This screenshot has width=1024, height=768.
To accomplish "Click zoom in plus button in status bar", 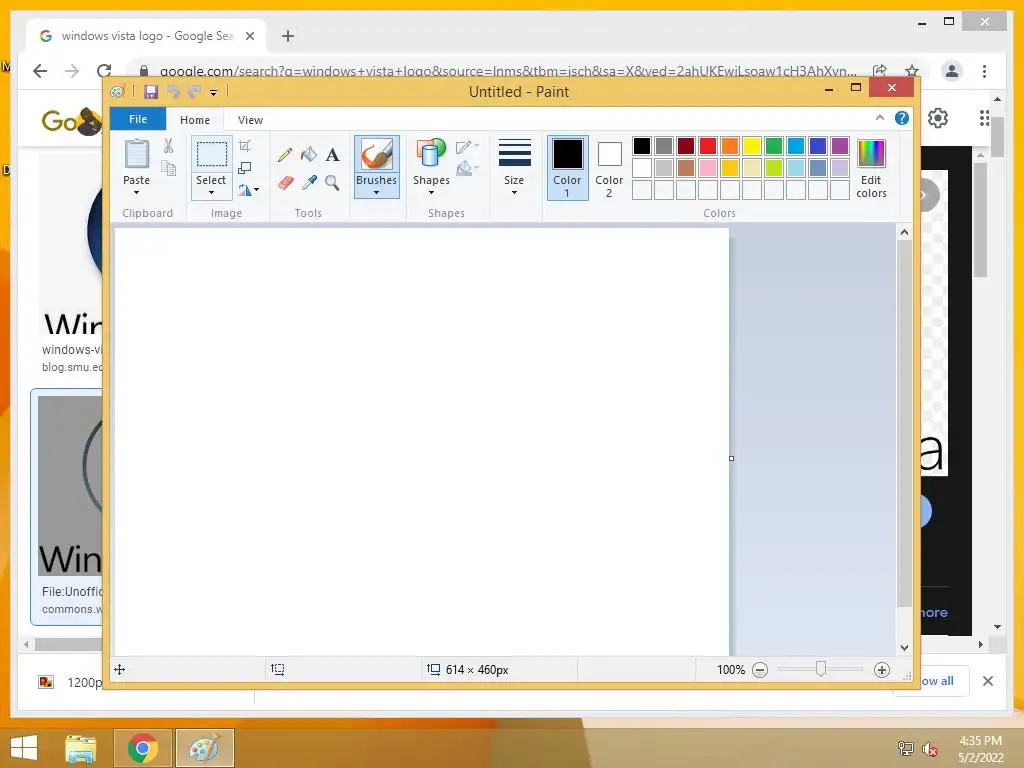I will tap(882, 670).
